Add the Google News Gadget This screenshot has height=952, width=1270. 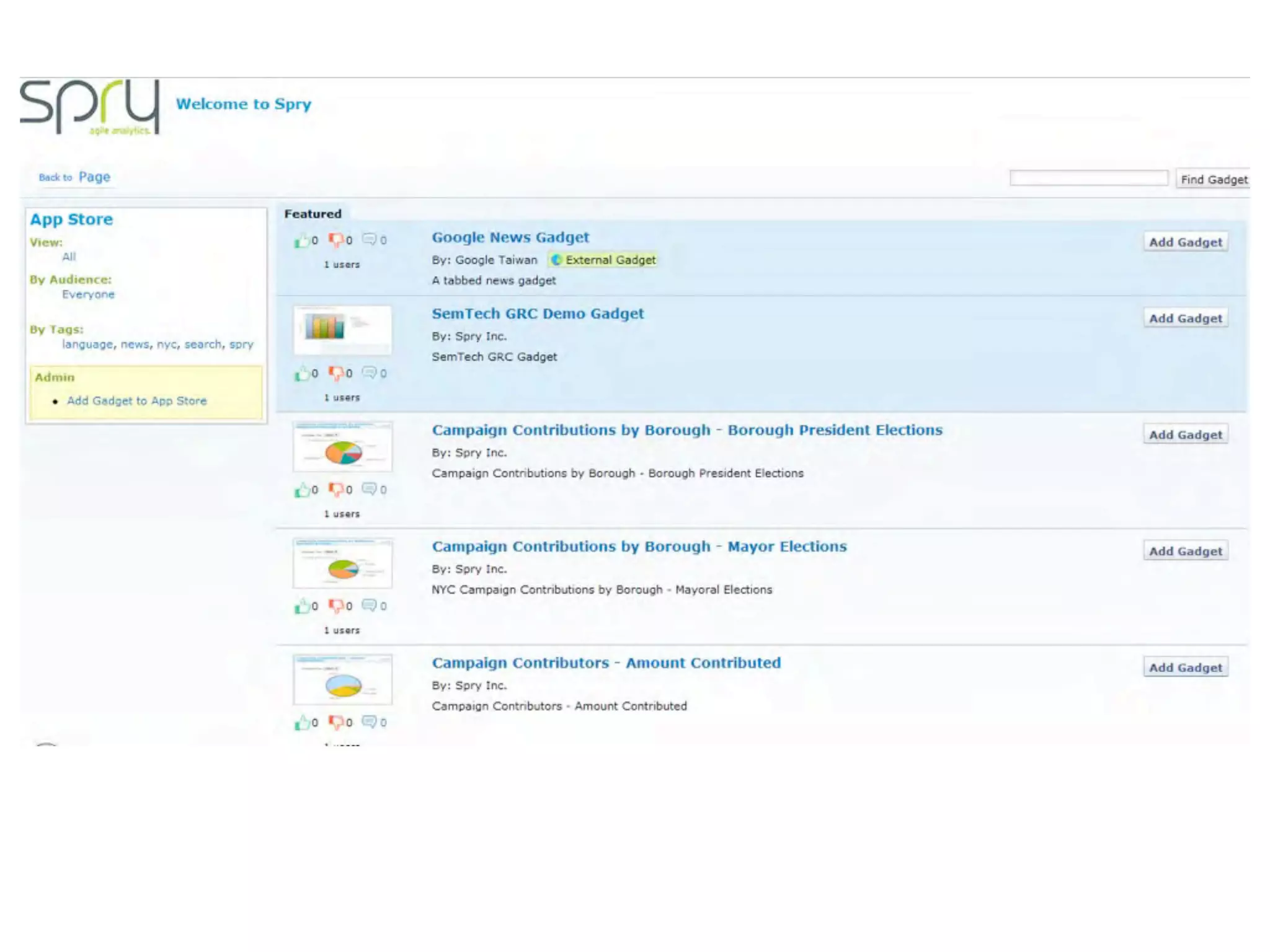coord(1185,242)
